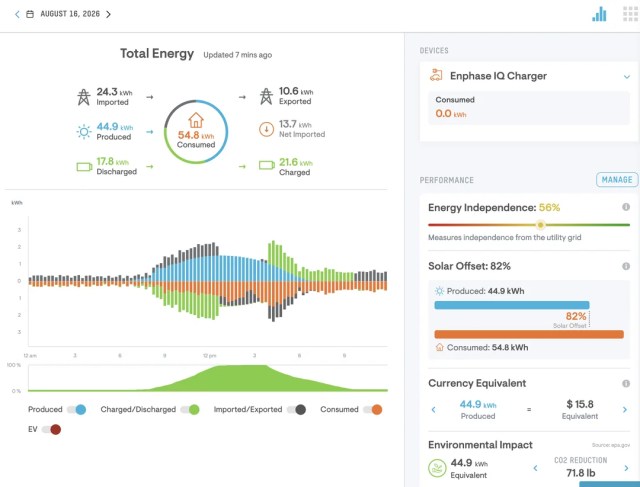Click the Environmental Impact heading
Image resolution: width=640 pixels, height=487 pixels.
click(x=480, y=445)
